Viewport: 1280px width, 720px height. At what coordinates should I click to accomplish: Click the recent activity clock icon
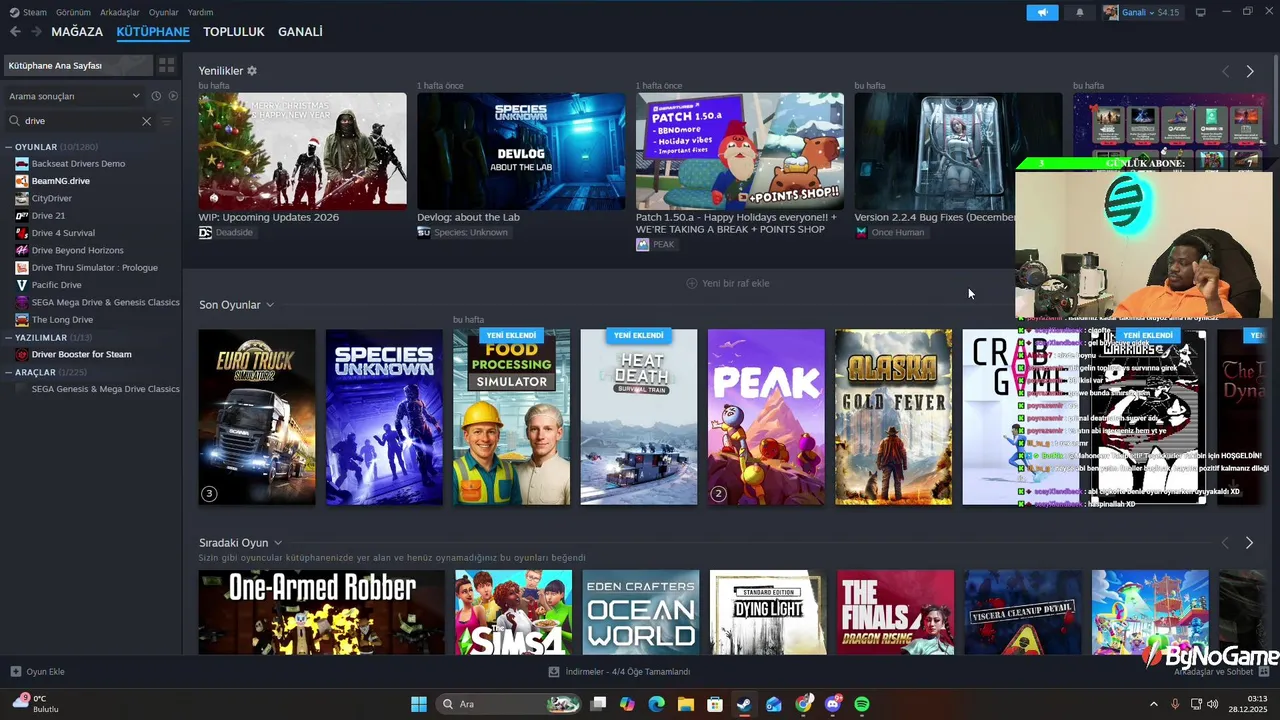coord(156,96)
